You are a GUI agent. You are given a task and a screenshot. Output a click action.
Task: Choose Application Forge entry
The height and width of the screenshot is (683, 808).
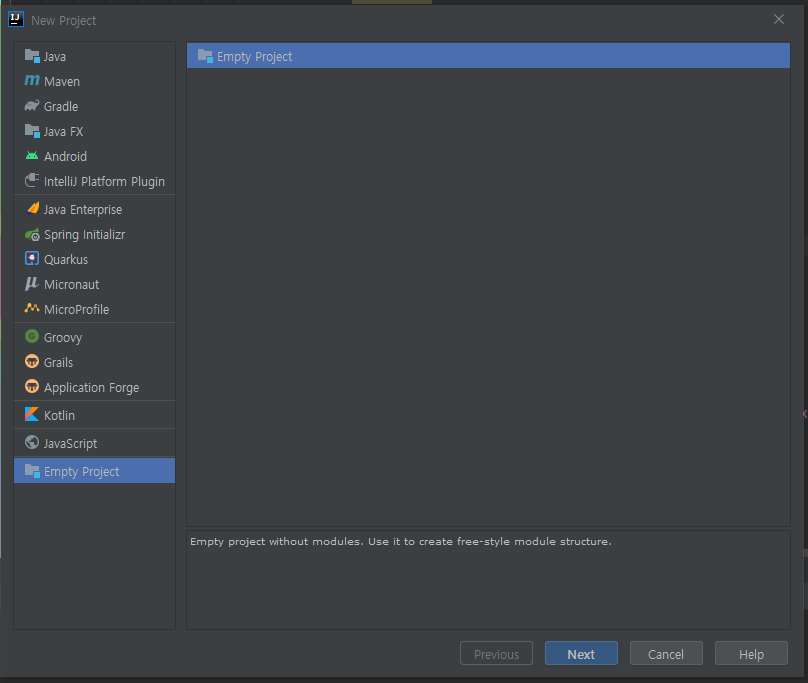click(94, 387)
